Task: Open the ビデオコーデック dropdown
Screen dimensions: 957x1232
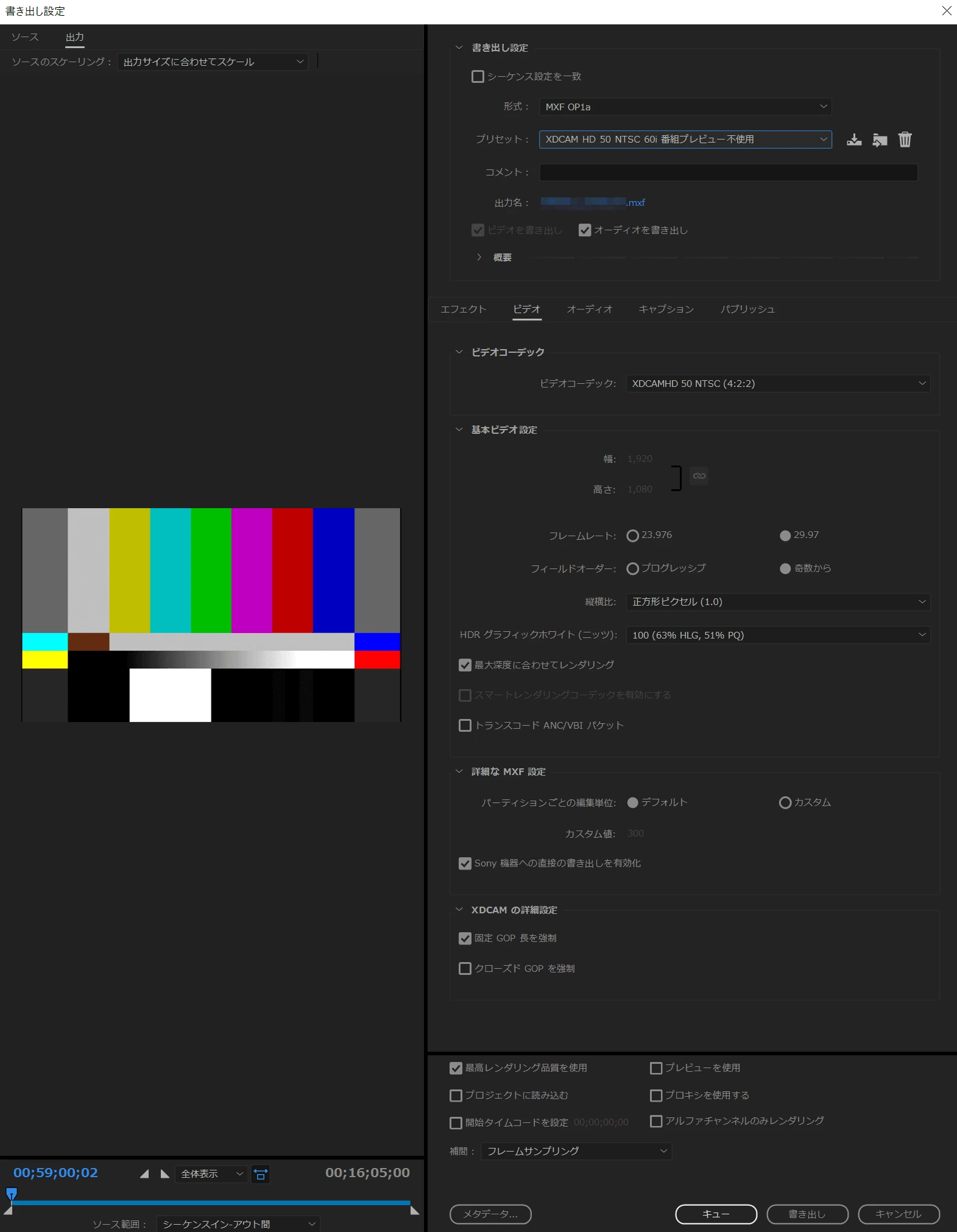Action: (778, 383)
